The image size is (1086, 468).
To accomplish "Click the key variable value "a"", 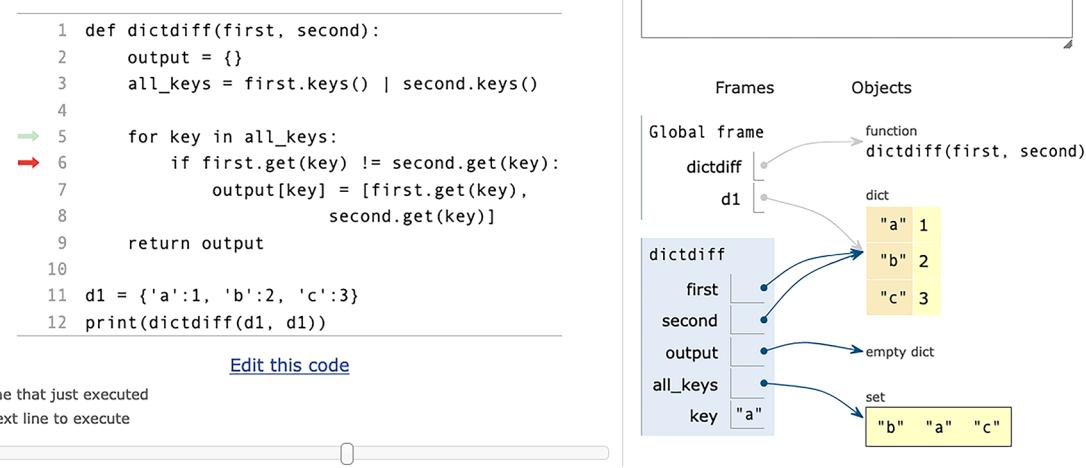I will point(748,413).
